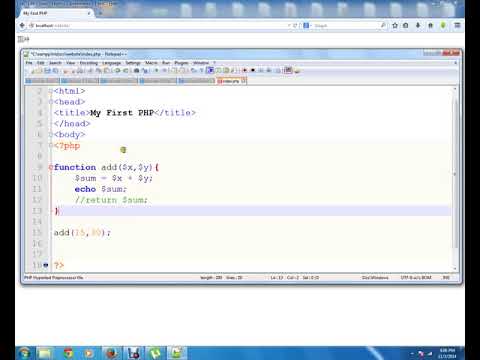
Task: Click the Print toolbar icon
Action: click(80, 70)
